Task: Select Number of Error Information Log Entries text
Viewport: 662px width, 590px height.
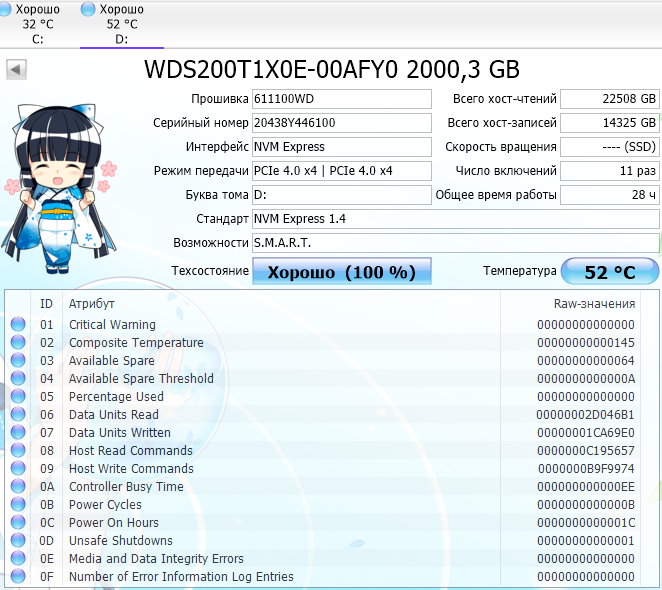Action: [181, 576]
